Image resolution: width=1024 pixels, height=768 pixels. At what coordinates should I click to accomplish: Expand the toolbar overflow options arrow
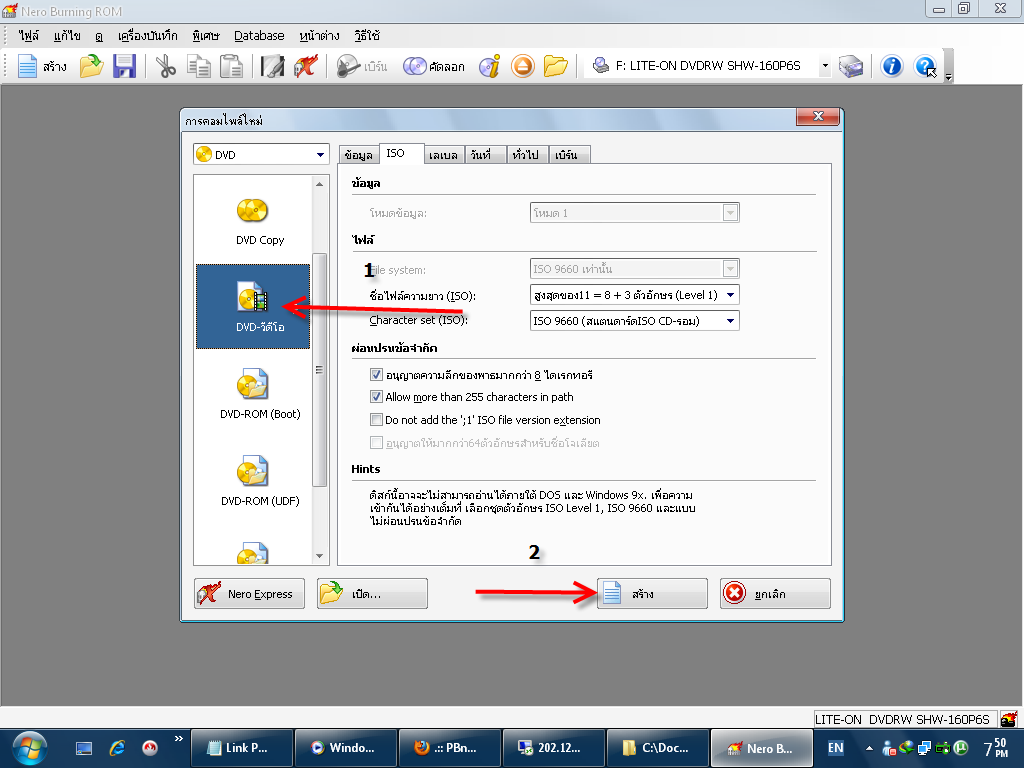pos(948,77)
